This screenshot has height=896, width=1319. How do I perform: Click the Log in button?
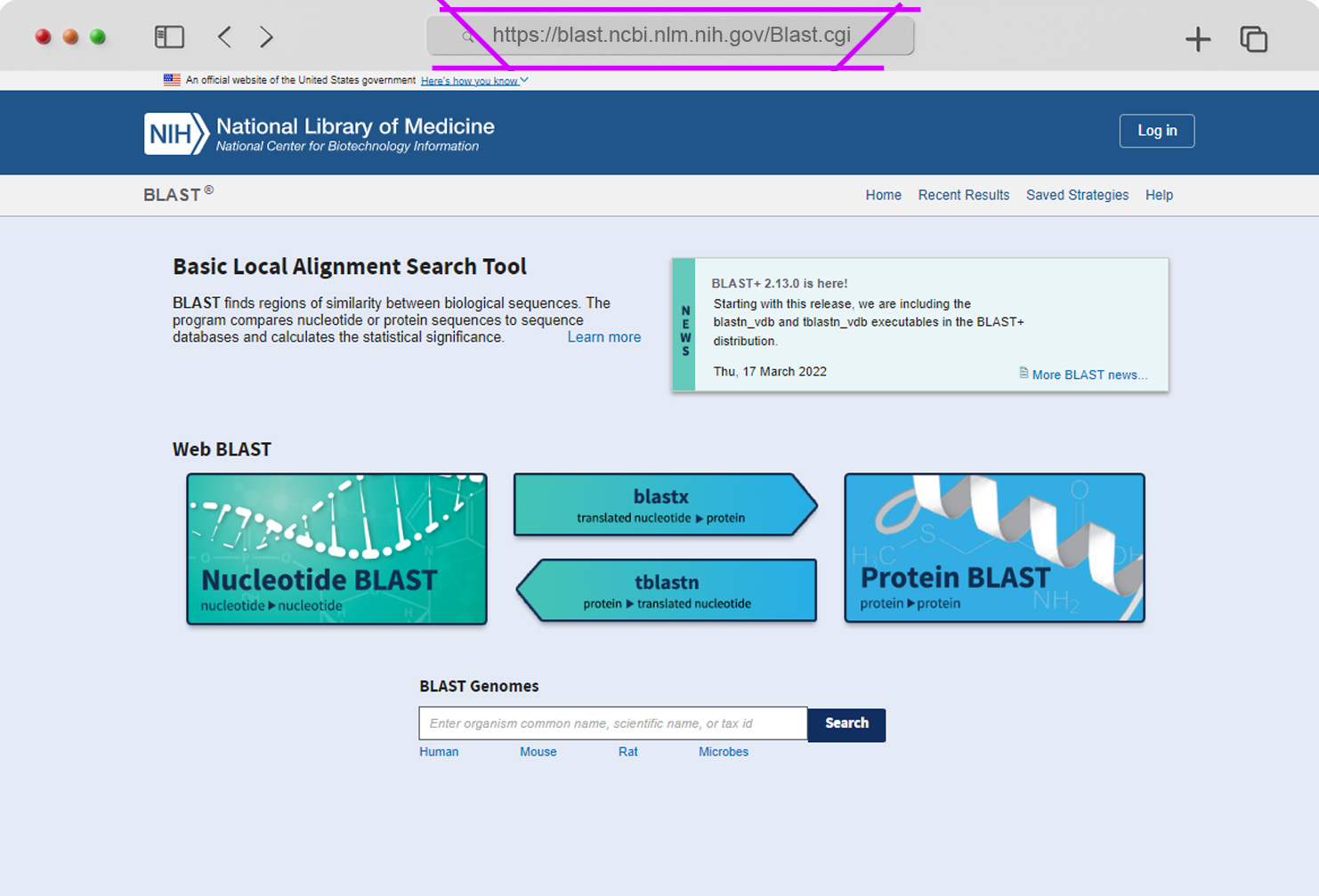[x=1157, y=131]
